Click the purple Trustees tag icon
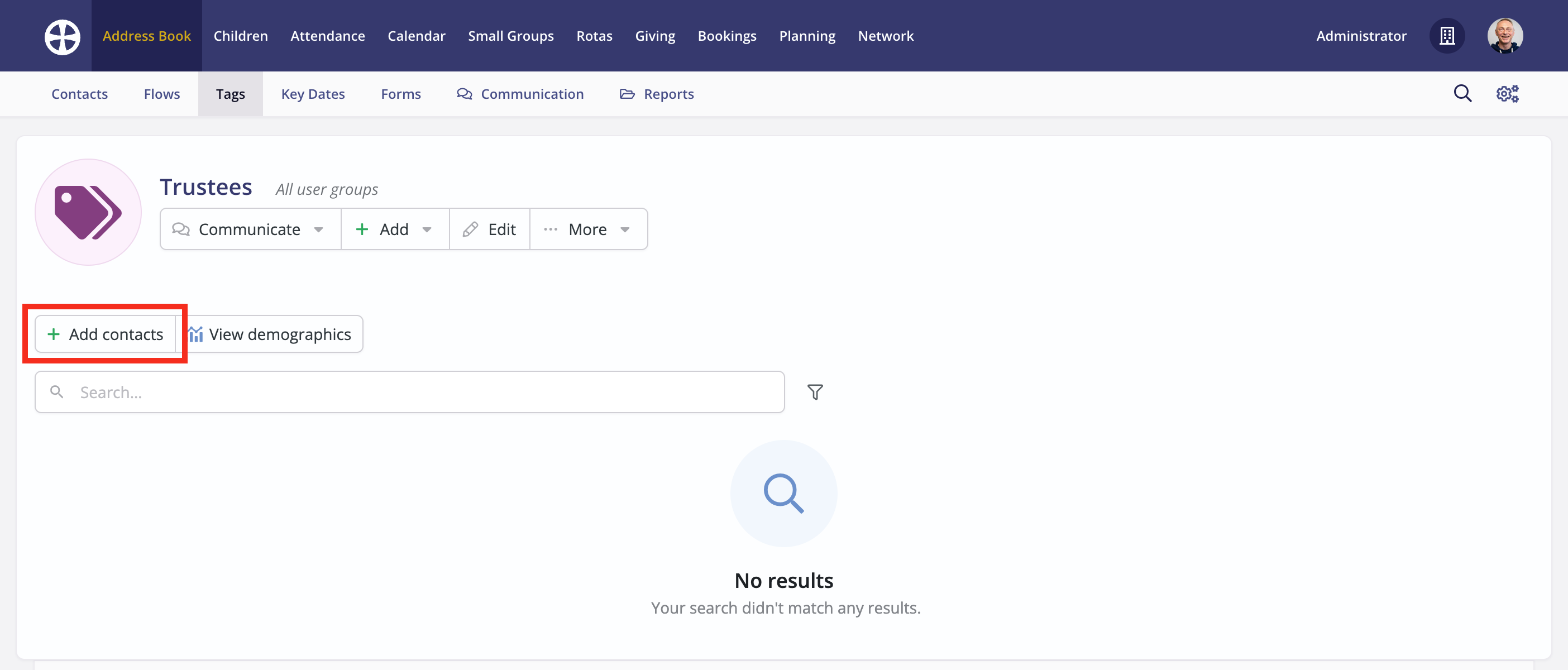 pyautogui.click(x=88, y=212)
